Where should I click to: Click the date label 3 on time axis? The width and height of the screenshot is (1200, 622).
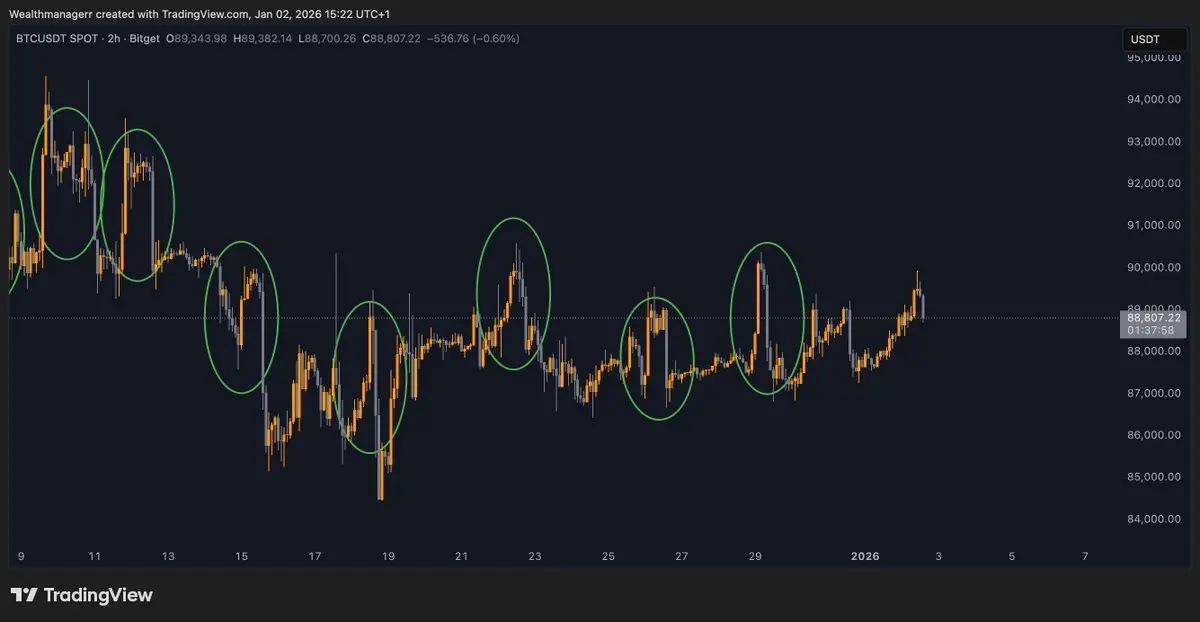(x=938, y=556)
